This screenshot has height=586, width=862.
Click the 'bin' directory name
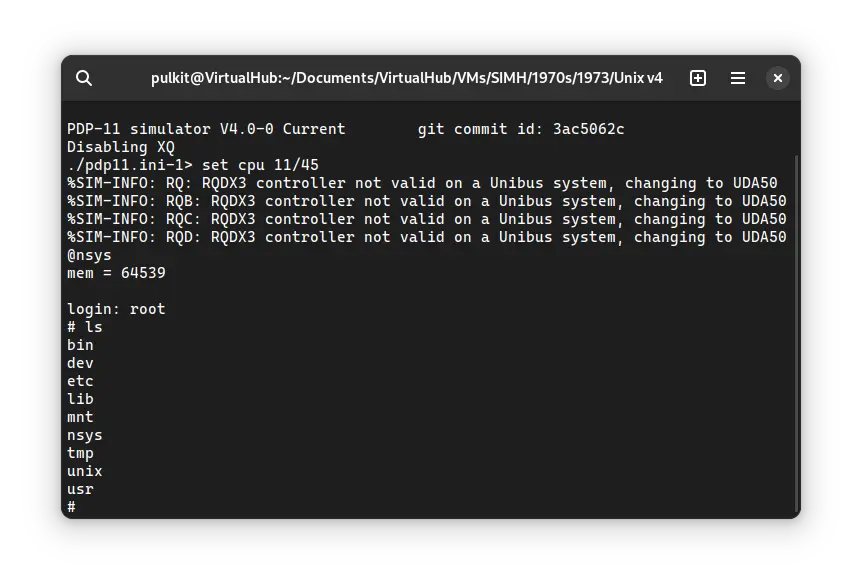pos(80,344)
